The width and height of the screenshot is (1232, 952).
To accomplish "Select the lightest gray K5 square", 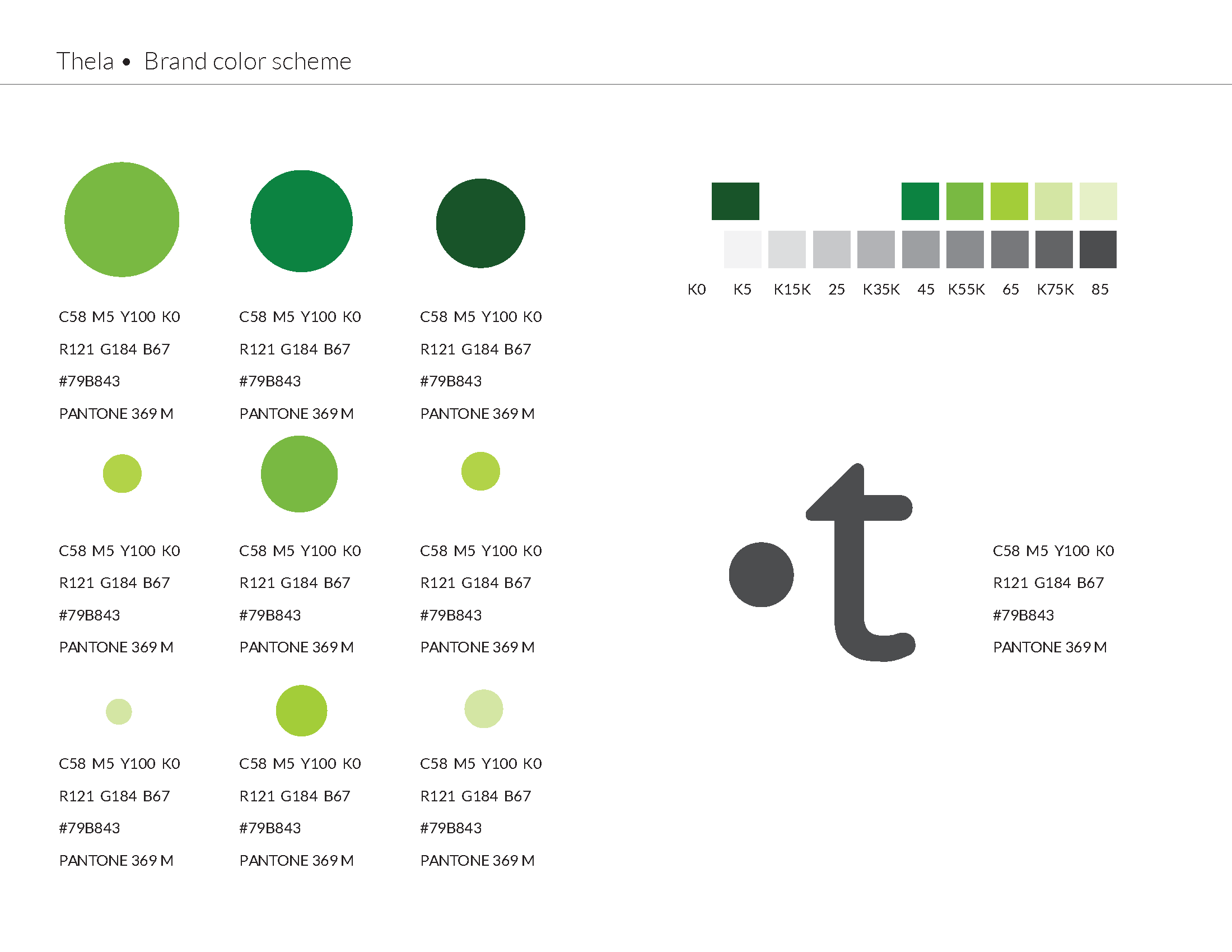I will 743,249.
